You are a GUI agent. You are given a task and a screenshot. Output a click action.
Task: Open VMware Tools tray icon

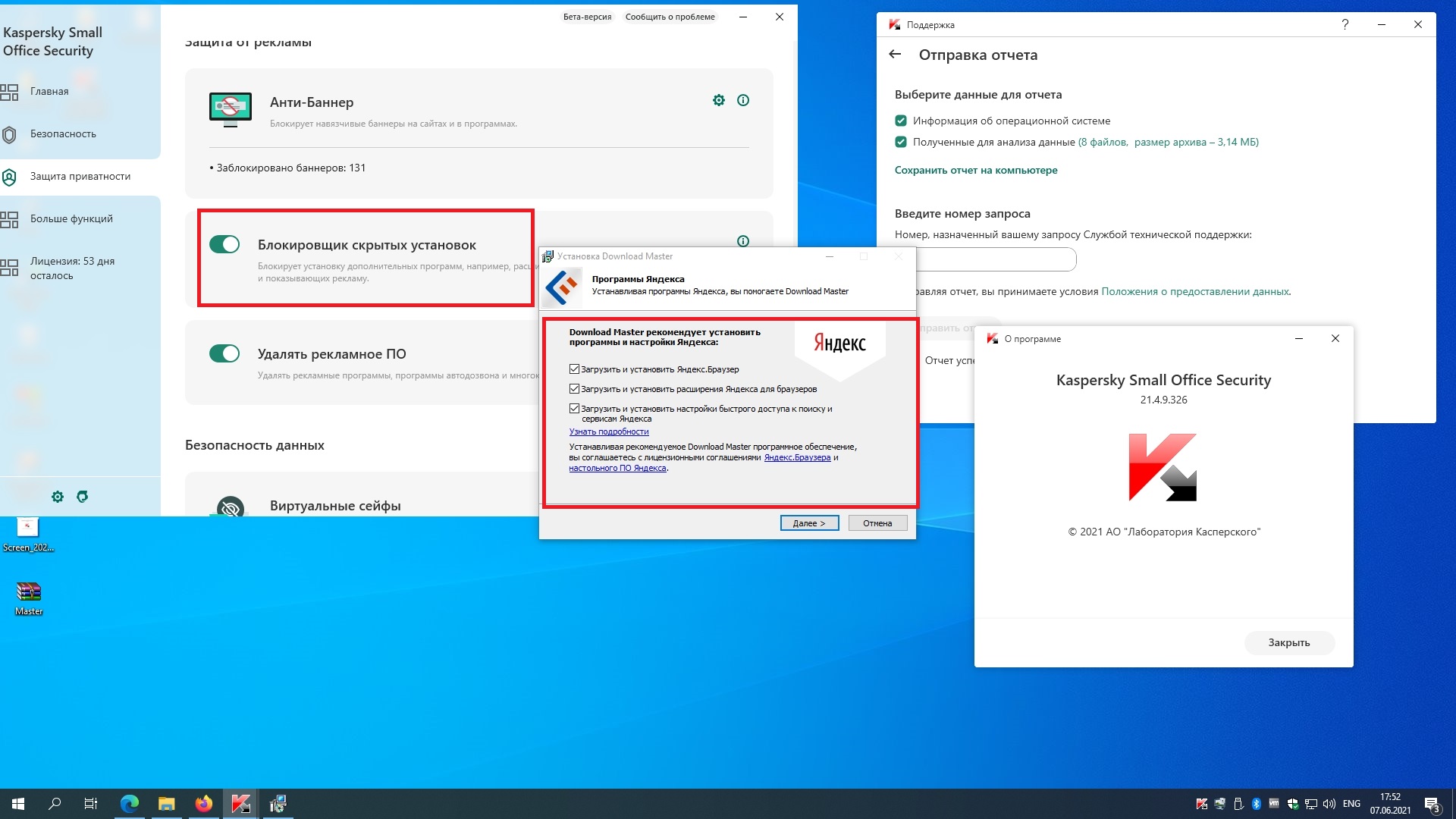click(1275, 804)
